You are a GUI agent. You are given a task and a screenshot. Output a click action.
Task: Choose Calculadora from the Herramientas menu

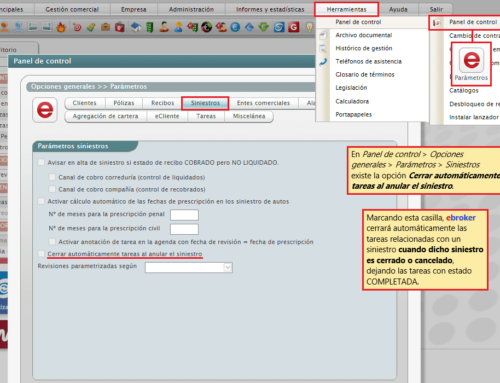tap(352, 101)
